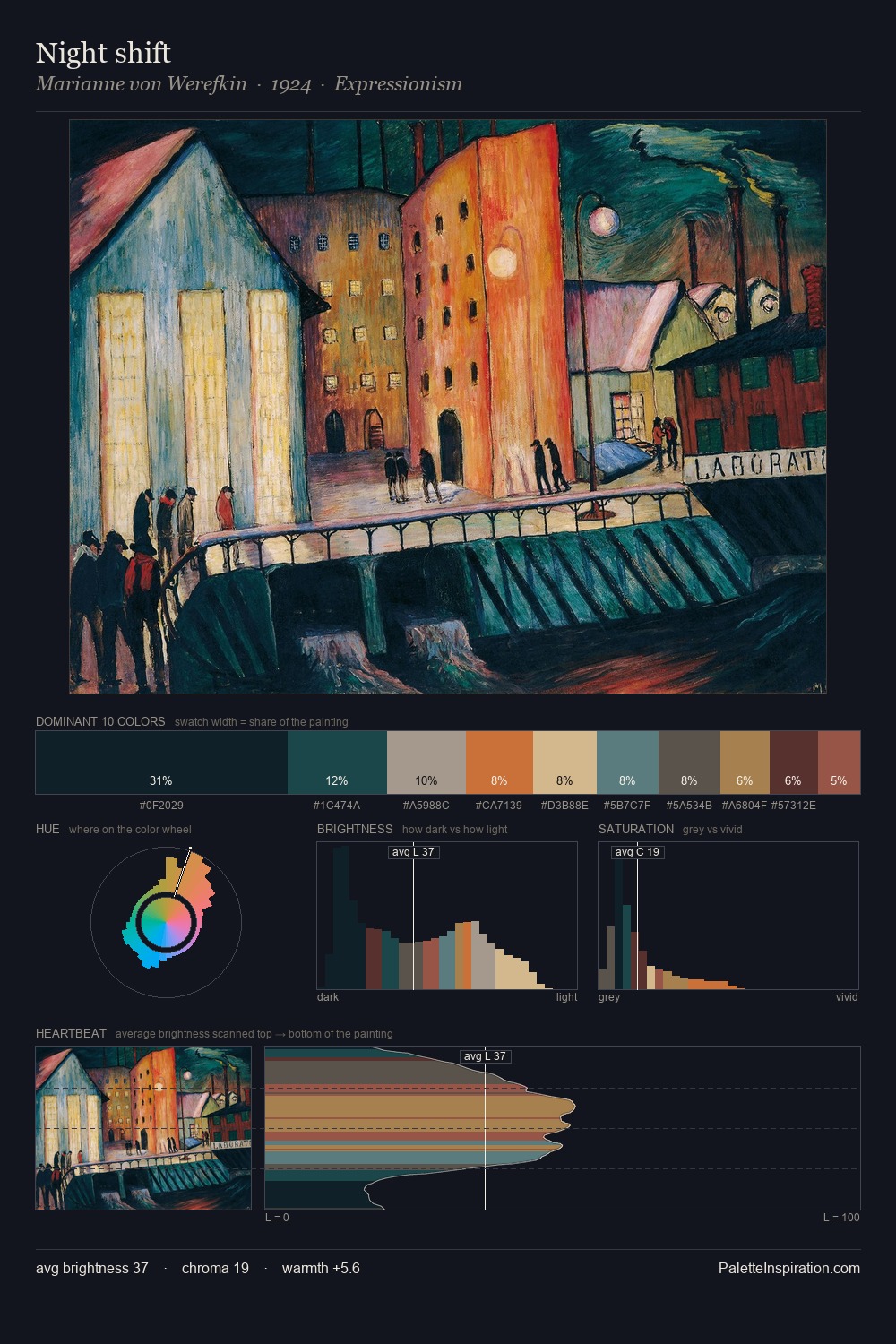Viewport: 896px width, 1344px height.
Task: Click the hex code #D3B88E
Action: pyautogui.click(x=564, y=806)
